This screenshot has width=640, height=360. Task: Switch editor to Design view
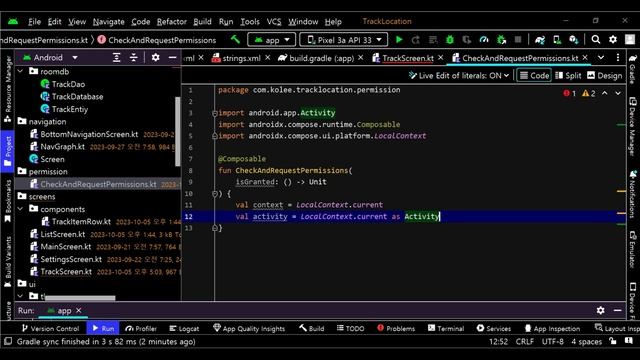(x=604, y=76)
